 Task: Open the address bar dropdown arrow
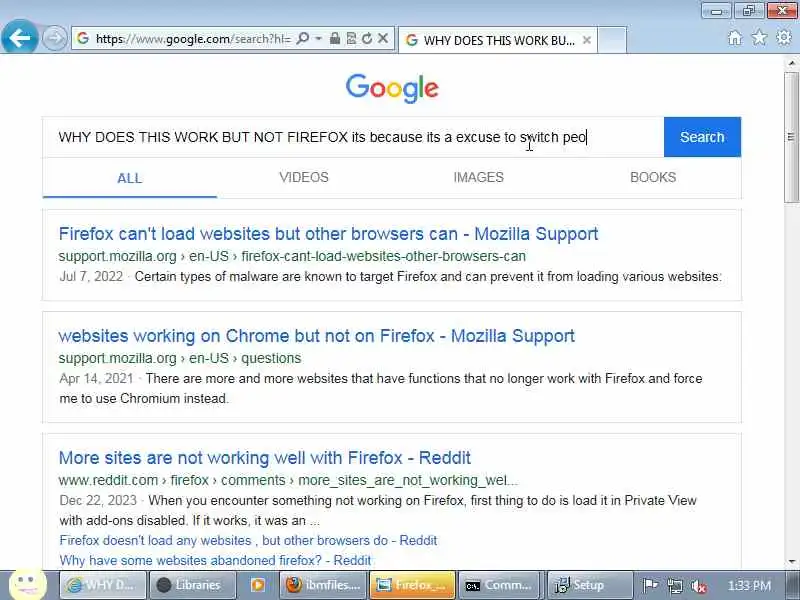318,38
